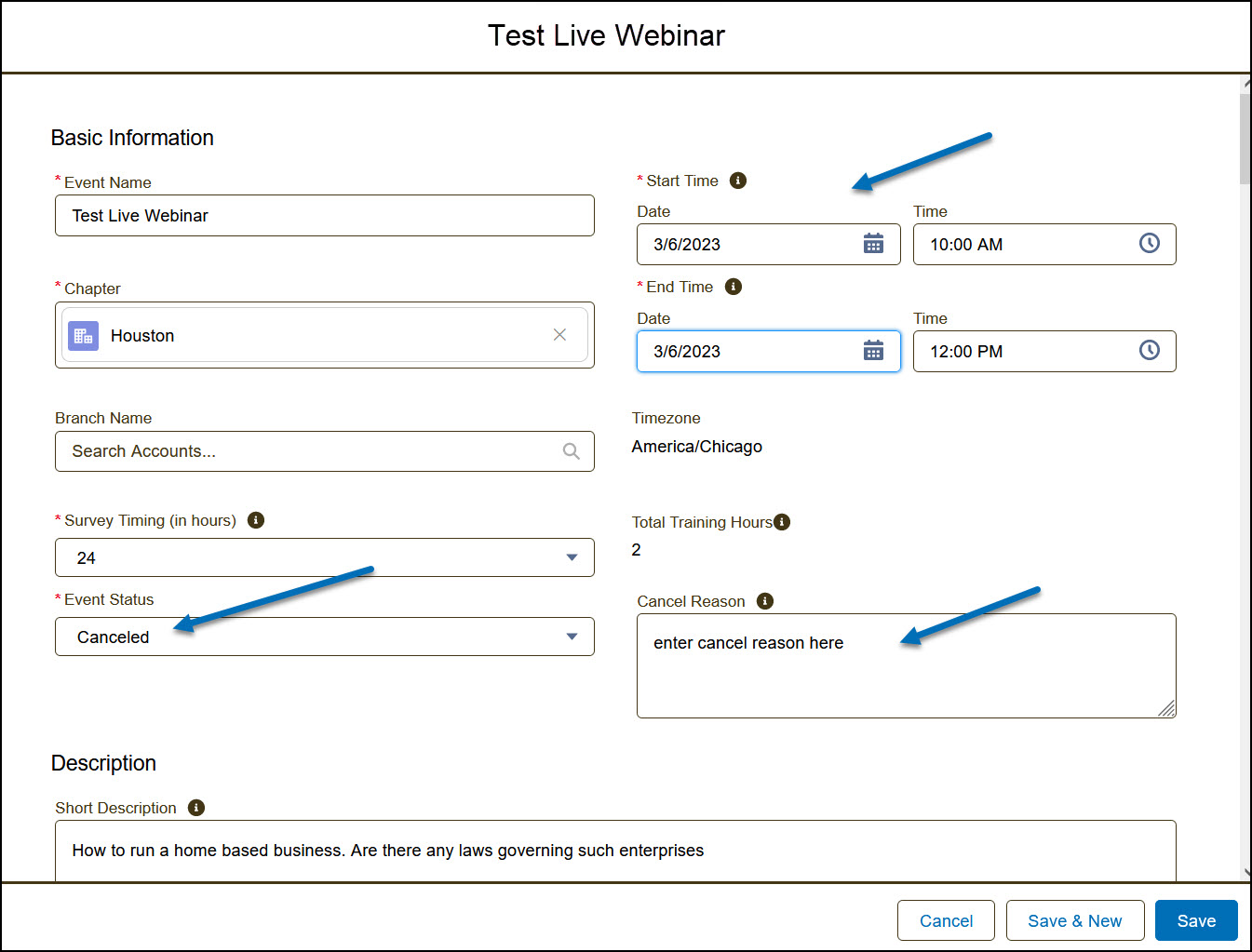
Task: Click the vertical scrollbar thumb
Action: point(1245,140)
